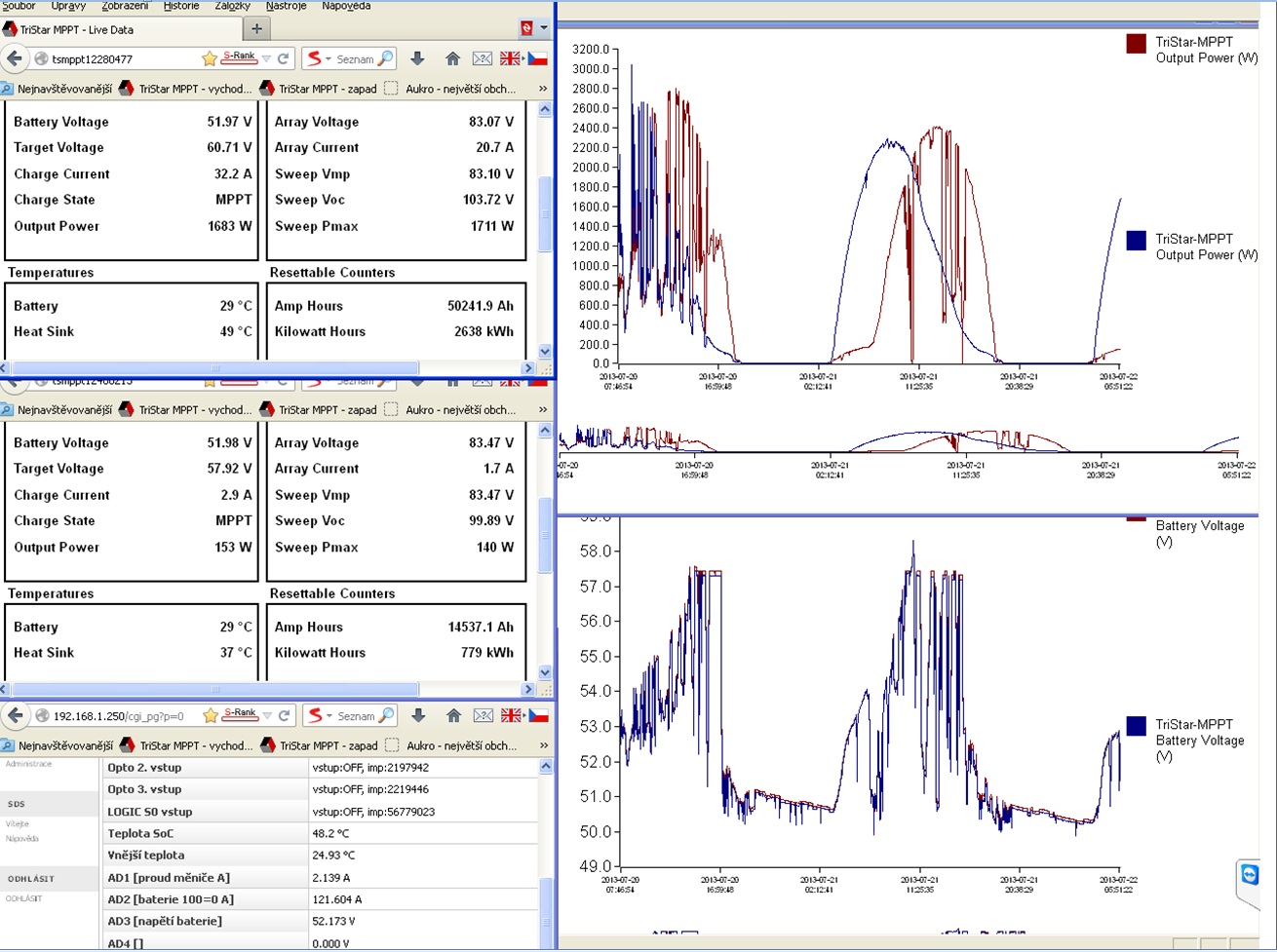
Task: Select the TriStar MPPT - Live Data tab
Action: pos(78,29)
